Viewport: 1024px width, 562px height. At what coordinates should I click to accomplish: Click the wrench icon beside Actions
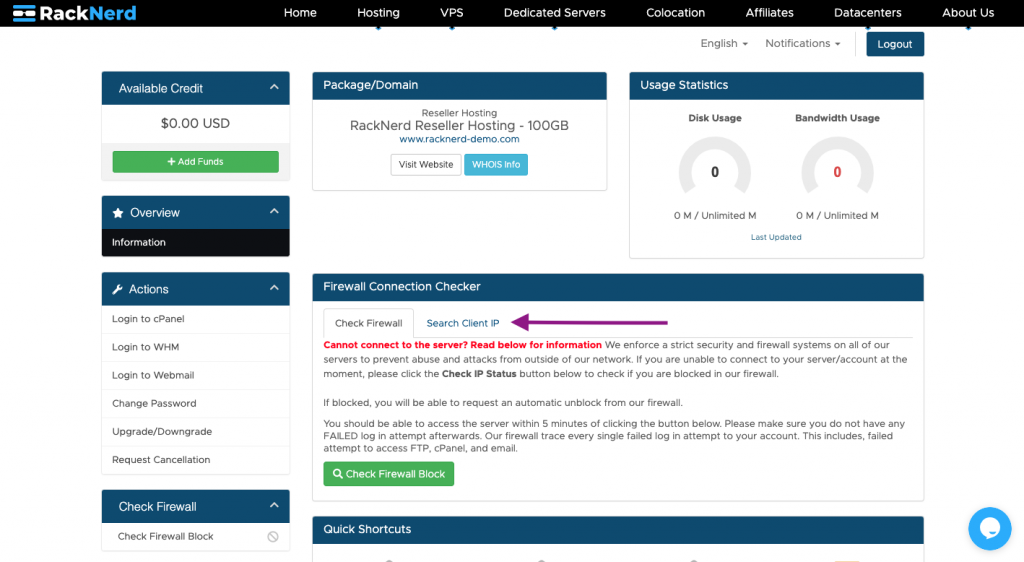pos(118,289)
